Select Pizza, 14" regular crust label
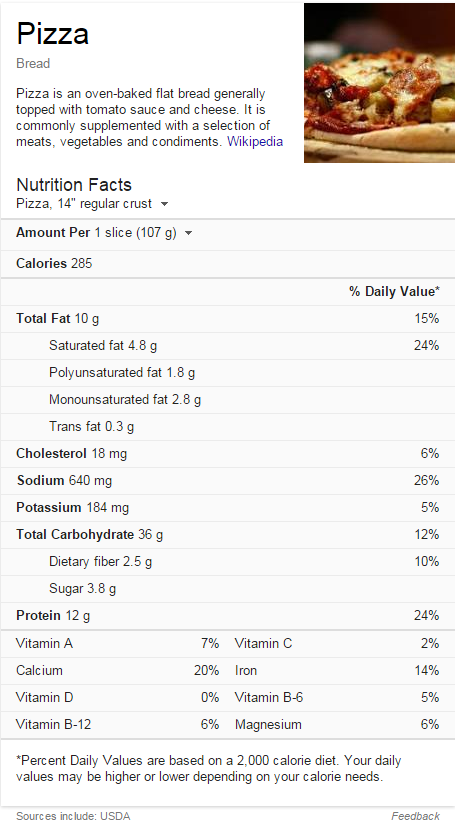The width and height of the screenshot is (455, 832). (84, 204)
